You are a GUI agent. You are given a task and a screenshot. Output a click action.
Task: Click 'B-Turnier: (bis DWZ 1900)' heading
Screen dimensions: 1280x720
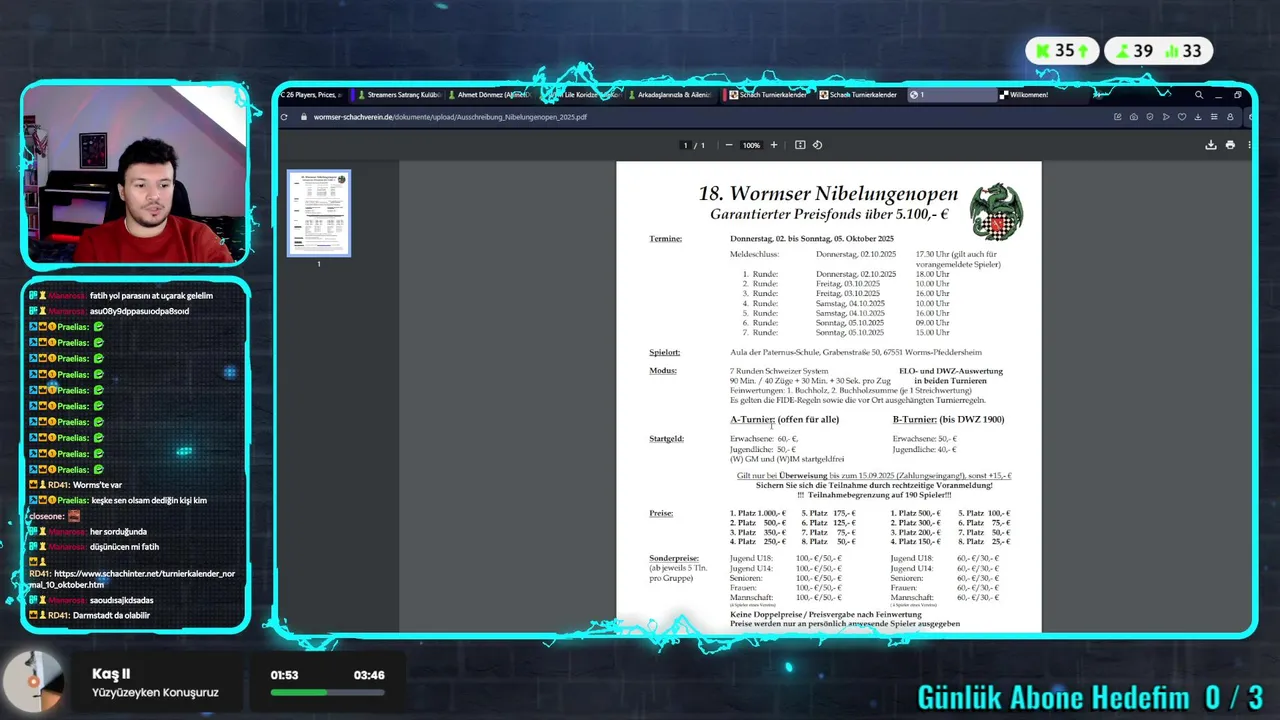point(948,420)
